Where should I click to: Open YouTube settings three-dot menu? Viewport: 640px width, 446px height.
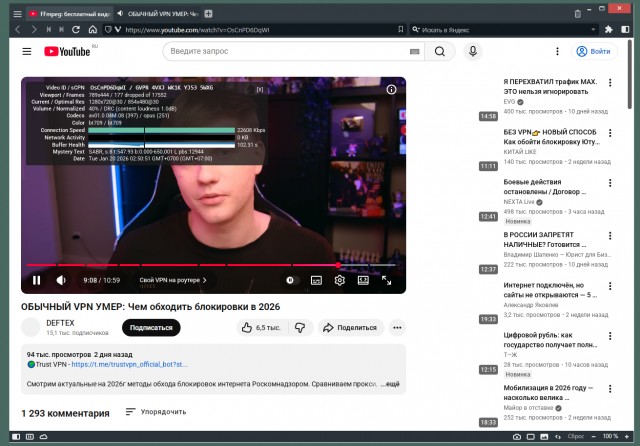[x=557, y=51]
